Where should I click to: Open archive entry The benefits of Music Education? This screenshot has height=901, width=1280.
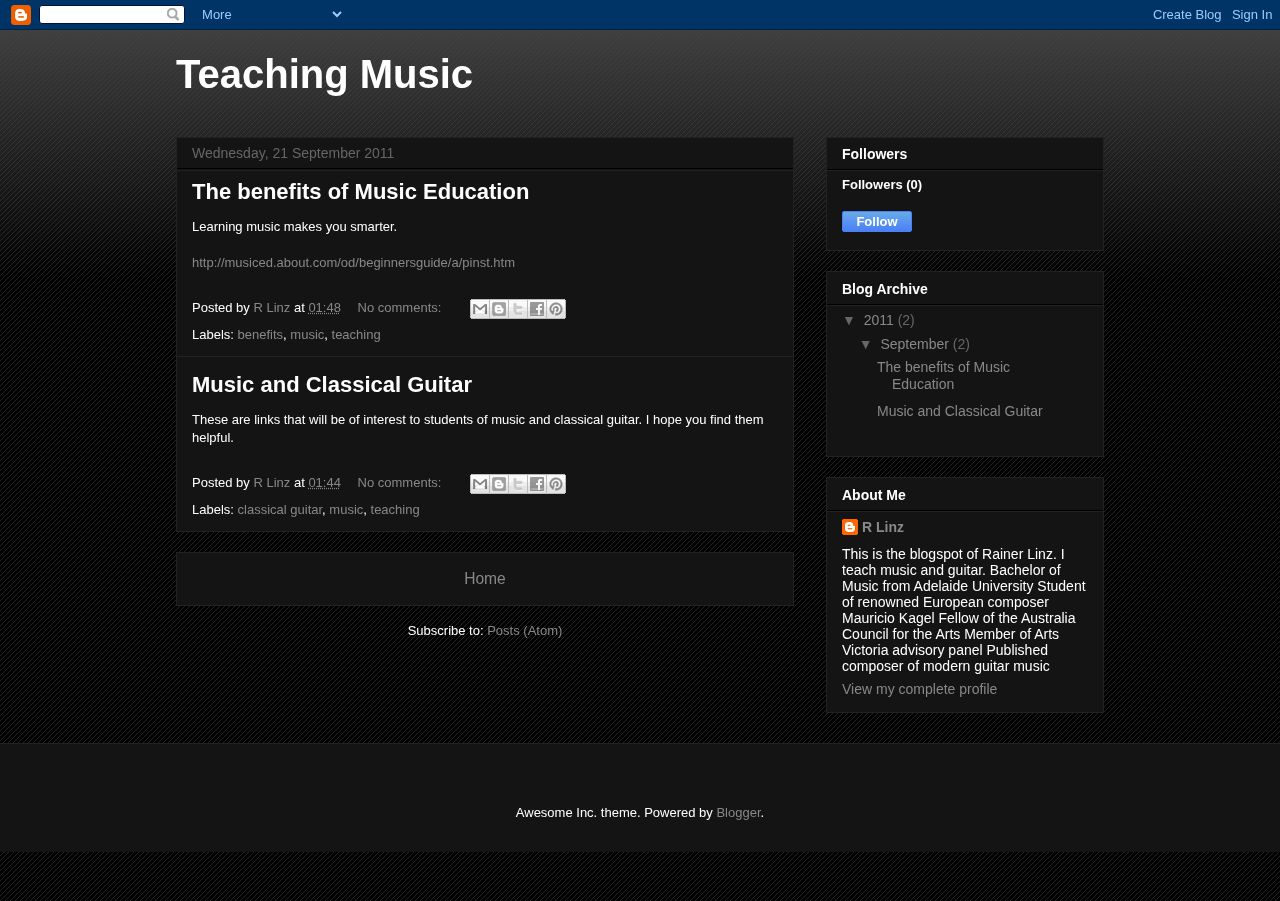click(x=943, y=376)
